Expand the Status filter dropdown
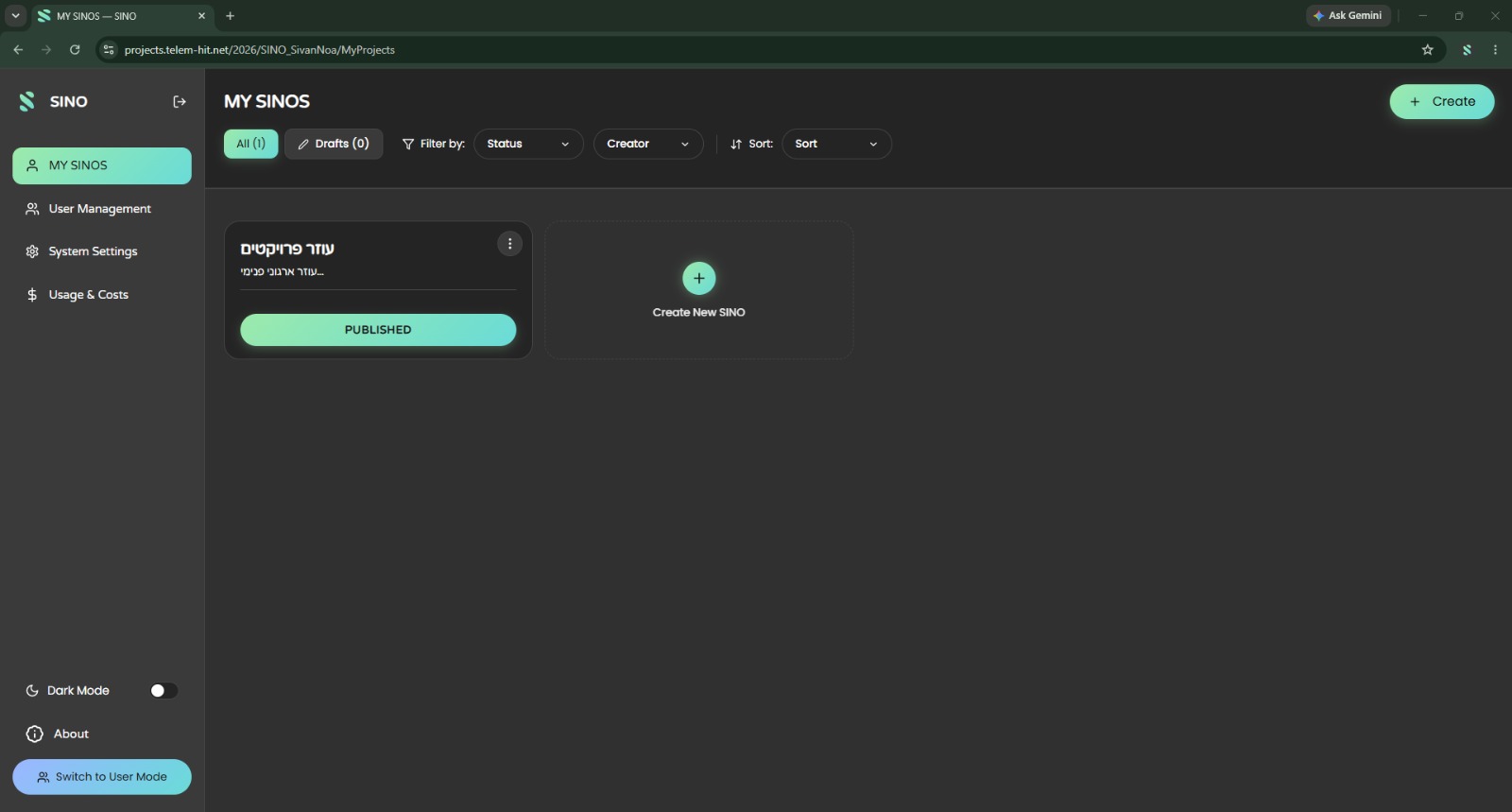This screenshot has height=812, width=1512. 528,144
